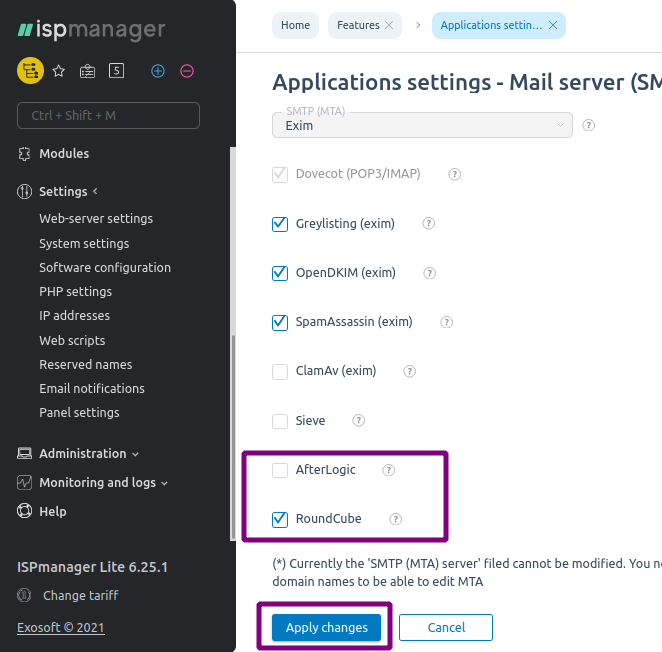Click the Change tariff link
Viewport: 662px width, 652px height.
point(81,595)
